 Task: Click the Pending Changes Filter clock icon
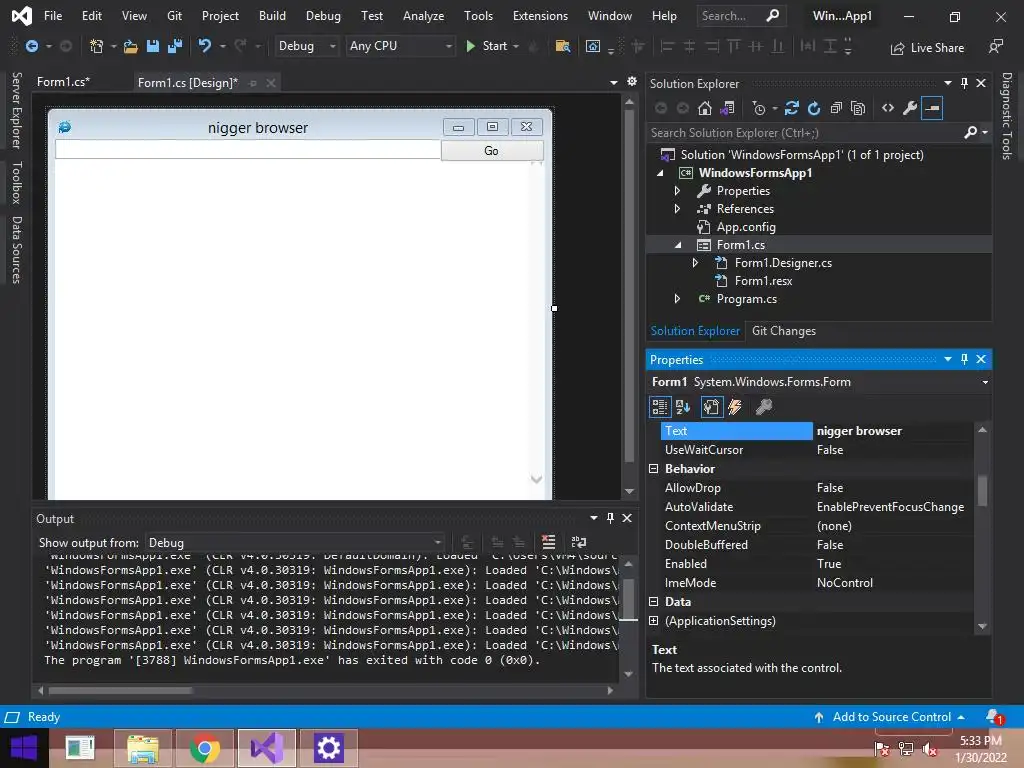tap(759, 108)
